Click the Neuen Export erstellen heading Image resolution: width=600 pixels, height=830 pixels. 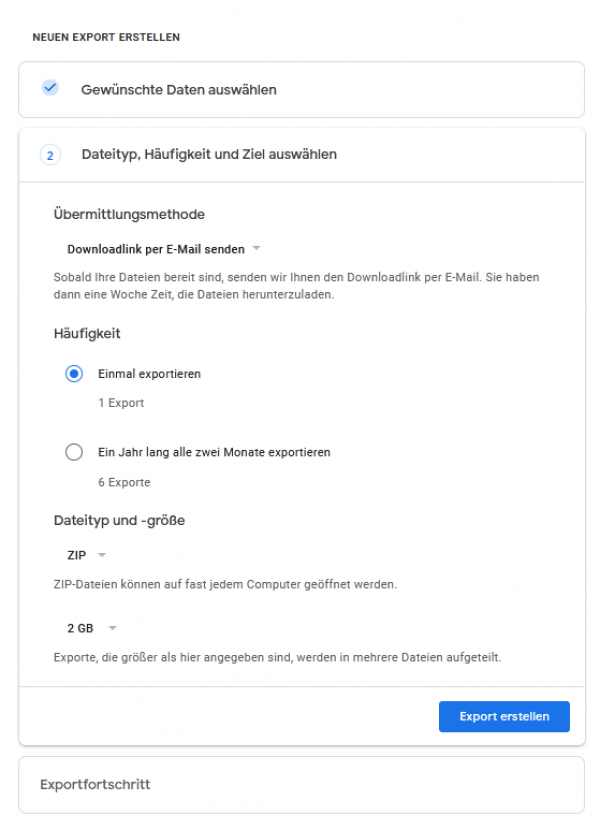[x=106, y=37]
